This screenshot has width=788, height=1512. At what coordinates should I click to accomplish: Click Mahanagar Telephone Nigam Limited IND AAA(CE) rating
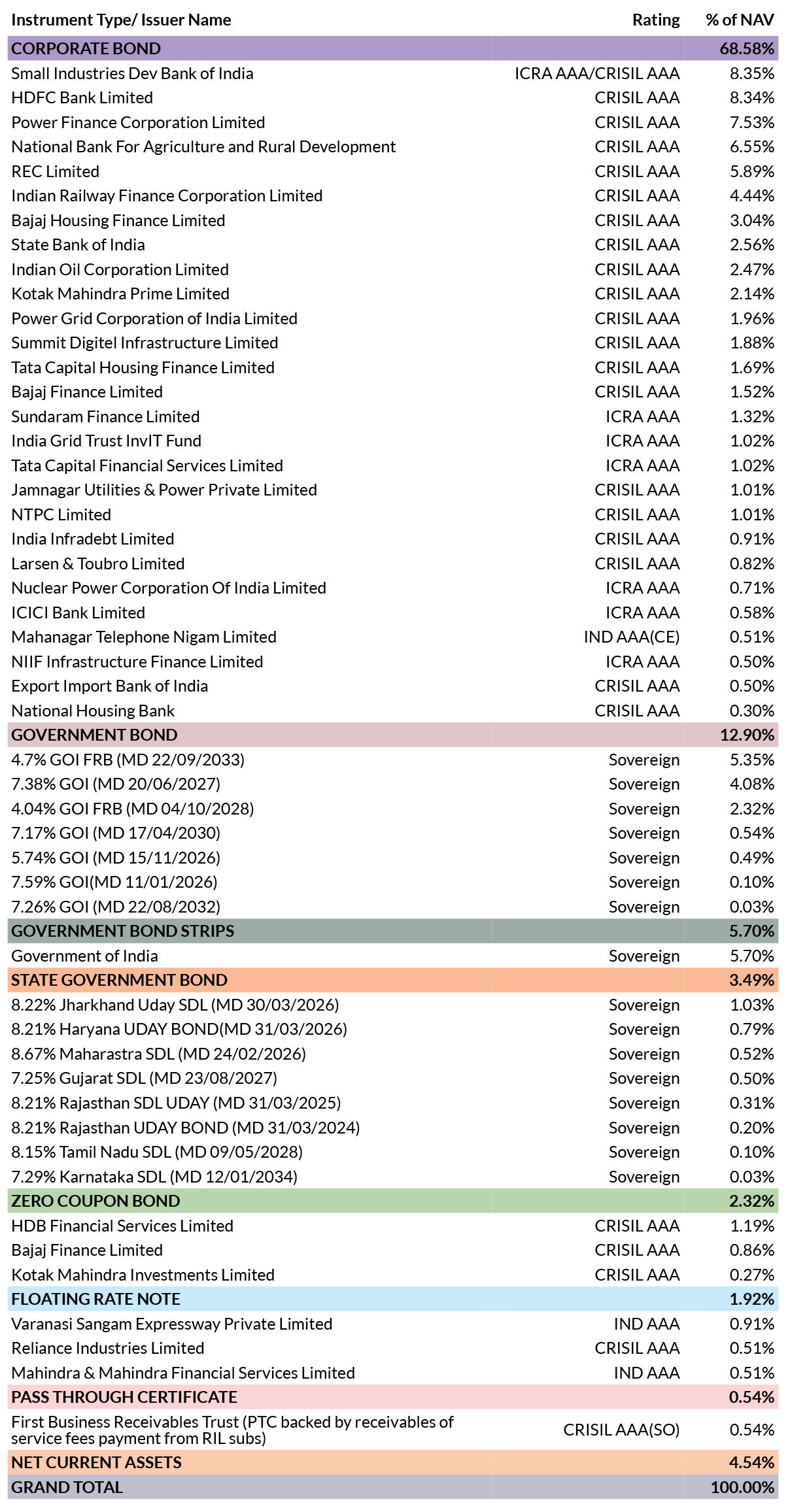(632, 637)
